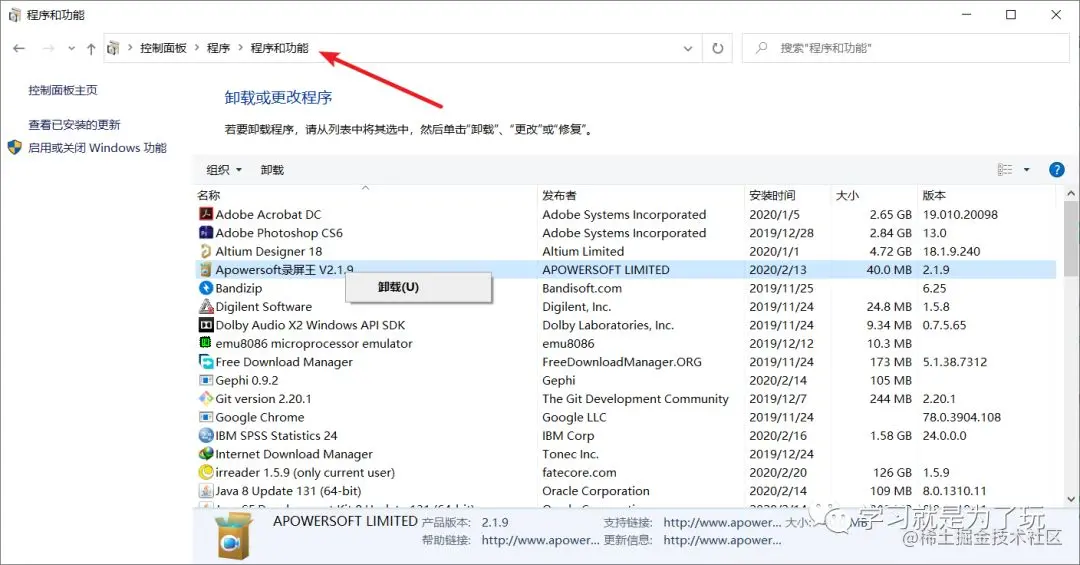This screenshot has height=565, width=1080.
Task: Open the 组织 dropdown menu
Action: click(224, 170)
